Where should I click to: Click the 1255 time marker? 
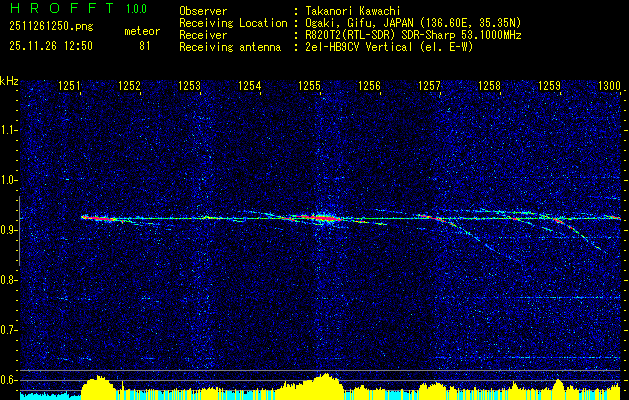pyautogui.click(x=310, y=85)
